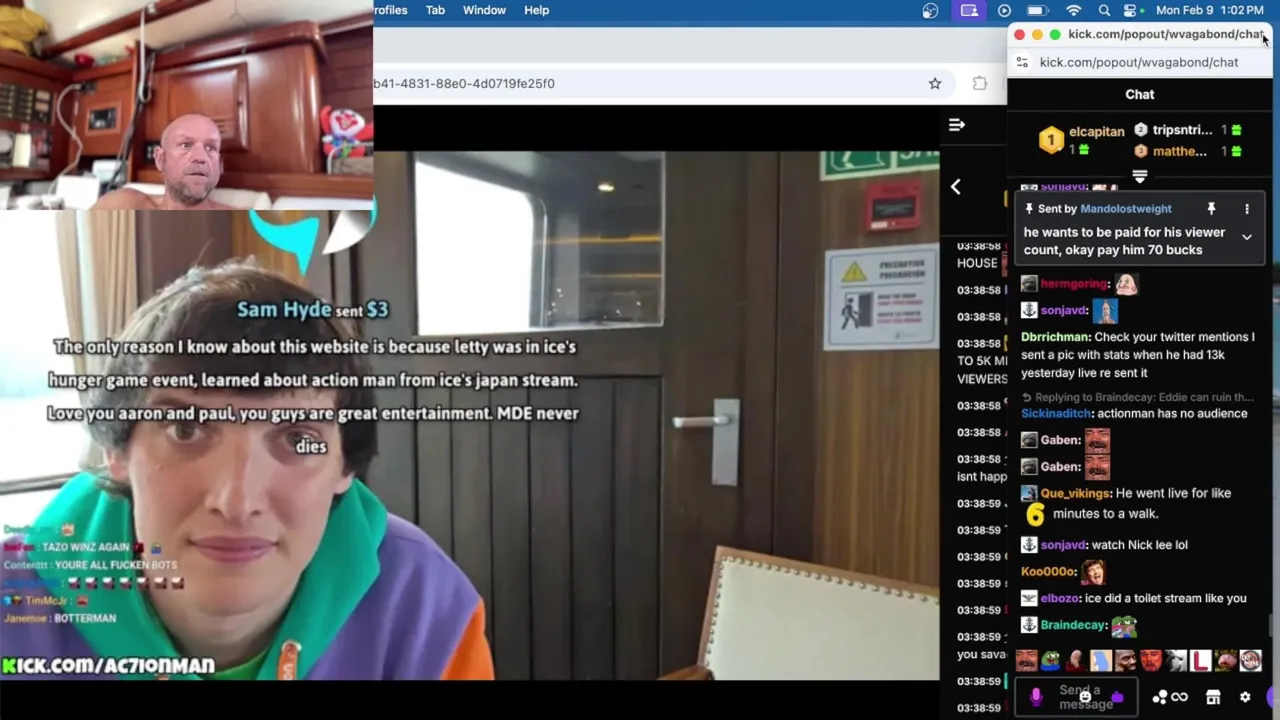
Task: Open Spotlight search icon
Action: click(x=1104, y=10)
